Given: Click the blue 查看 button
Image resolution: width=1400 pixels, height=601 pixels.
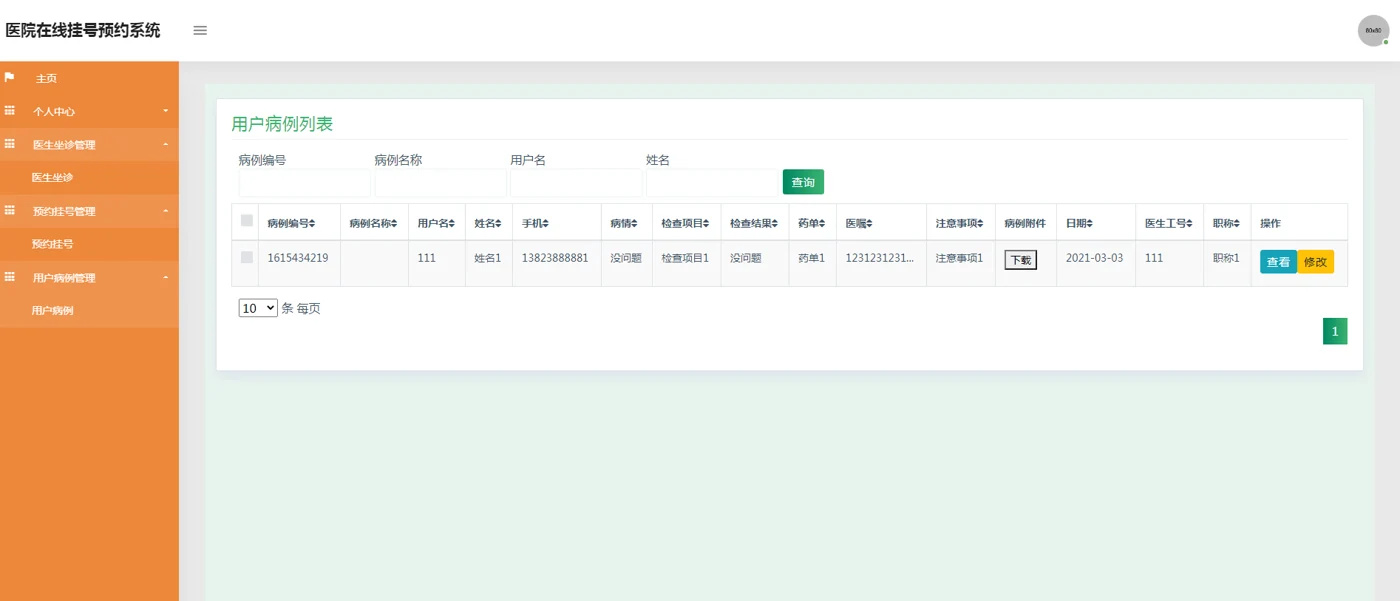Looking at the screenshot, I should coord(1278,262).
